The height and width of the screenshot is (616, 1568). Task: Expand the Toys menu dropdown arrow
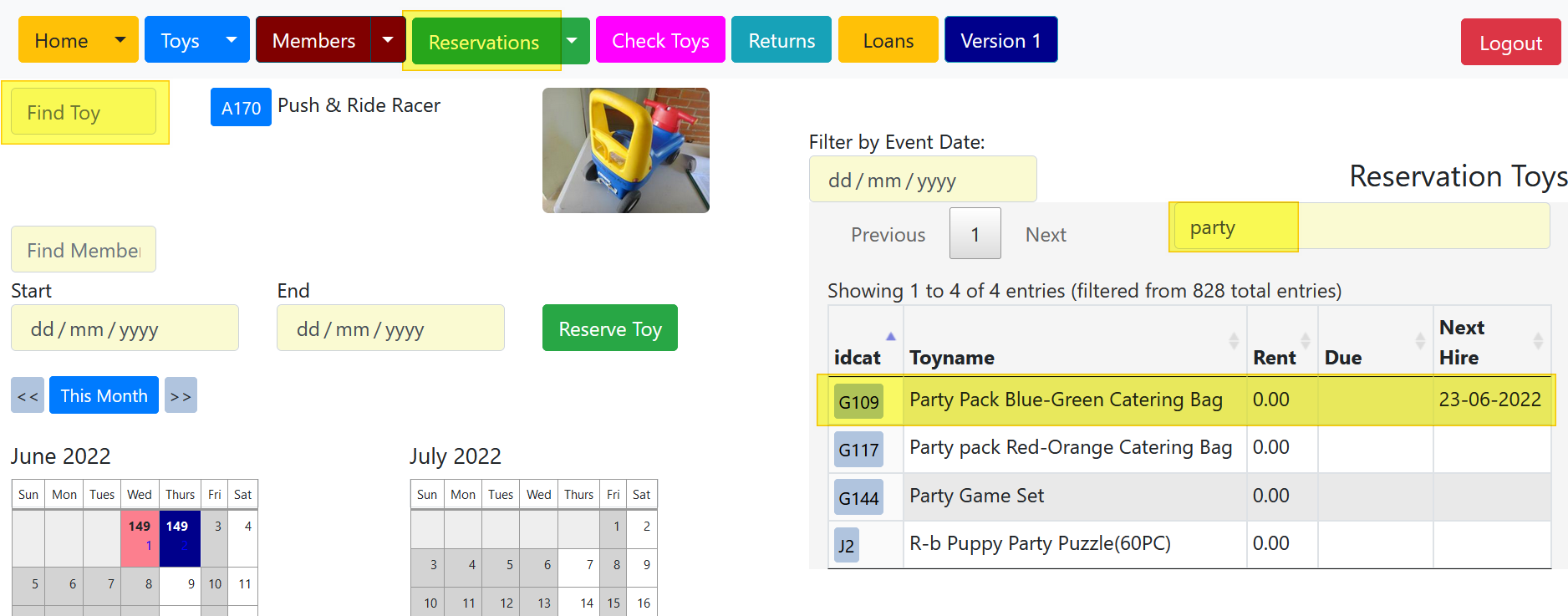232,40
